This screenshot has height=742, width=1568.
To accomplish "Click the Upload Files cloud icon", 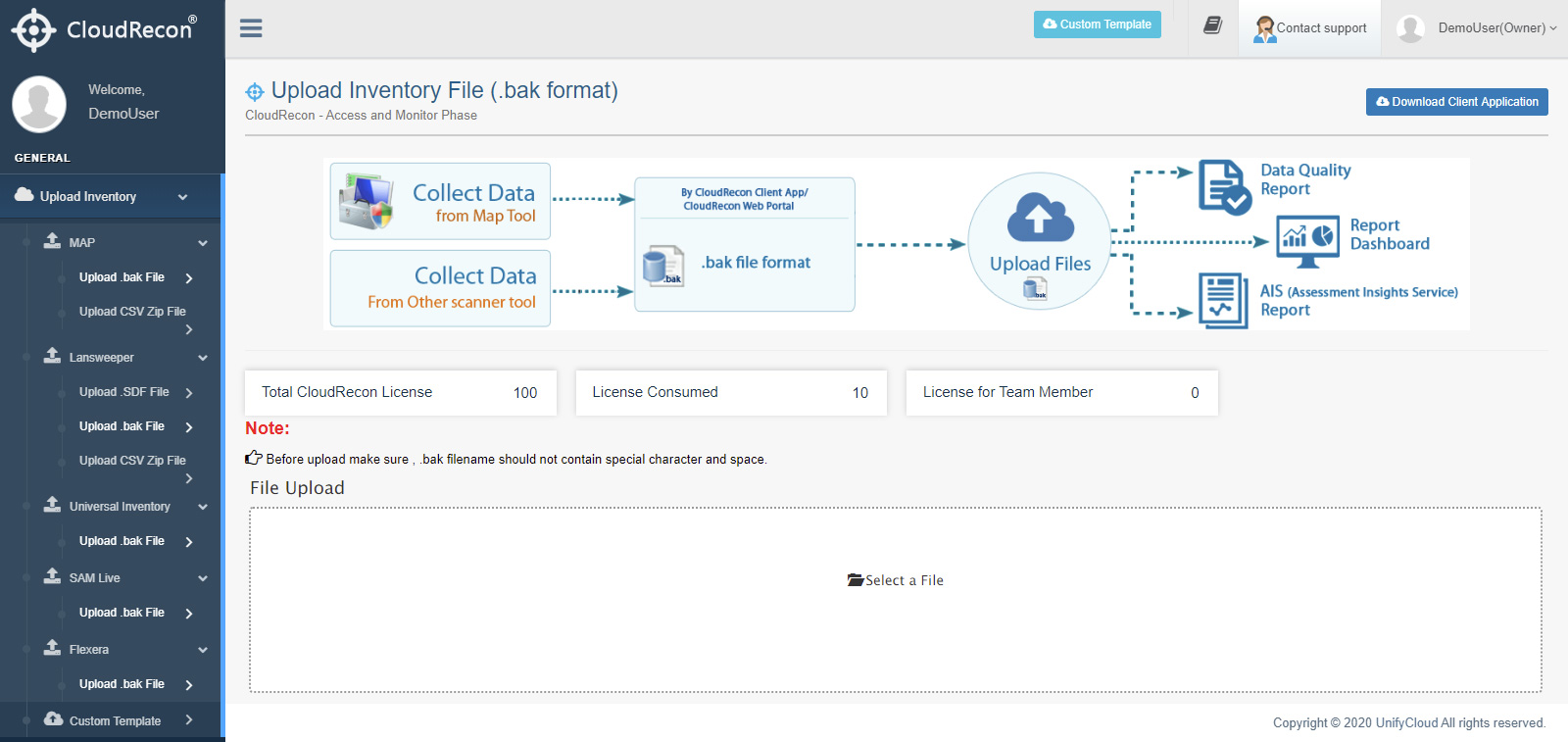I will pos(1040,217).
